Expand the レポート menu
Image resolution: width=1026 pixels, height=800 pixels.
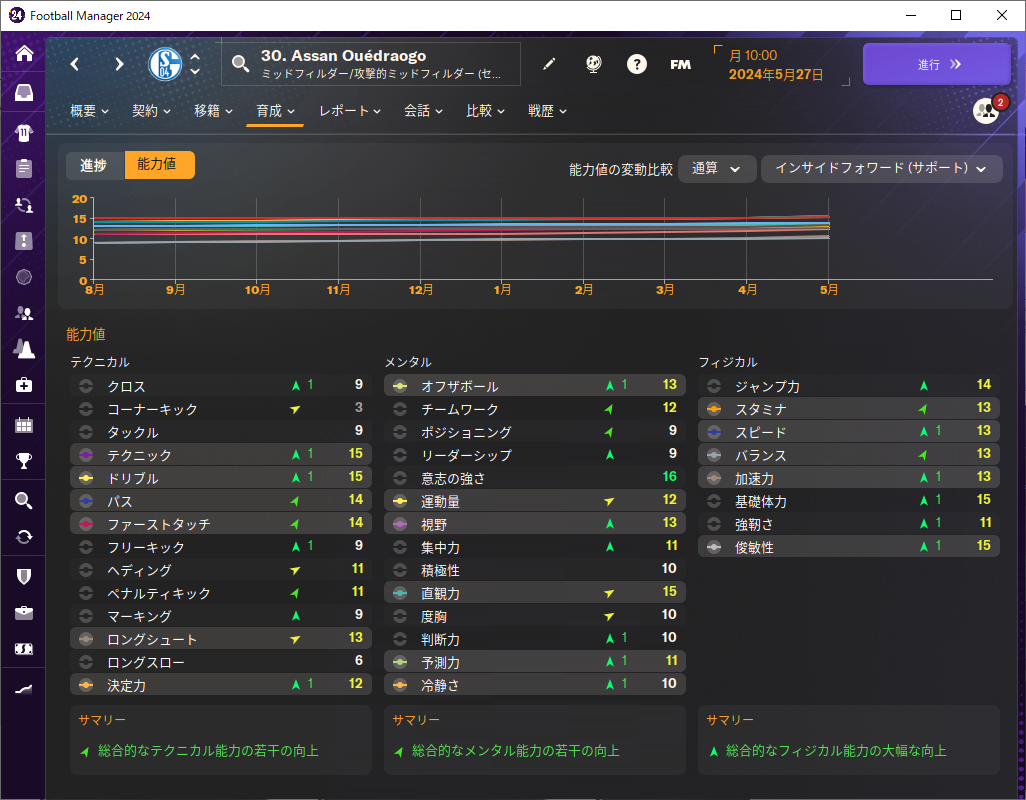click(x=350, y=111)
